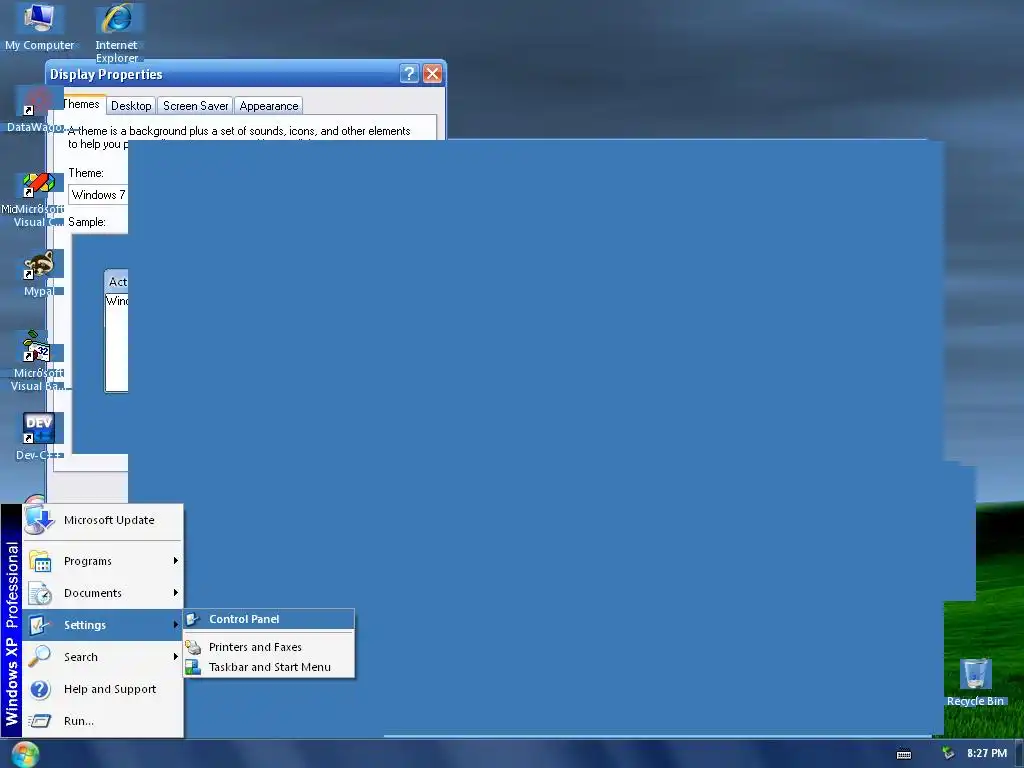Open Programs in Start menu
Viewport: 1024px width, 768px height.
(103, 561)
